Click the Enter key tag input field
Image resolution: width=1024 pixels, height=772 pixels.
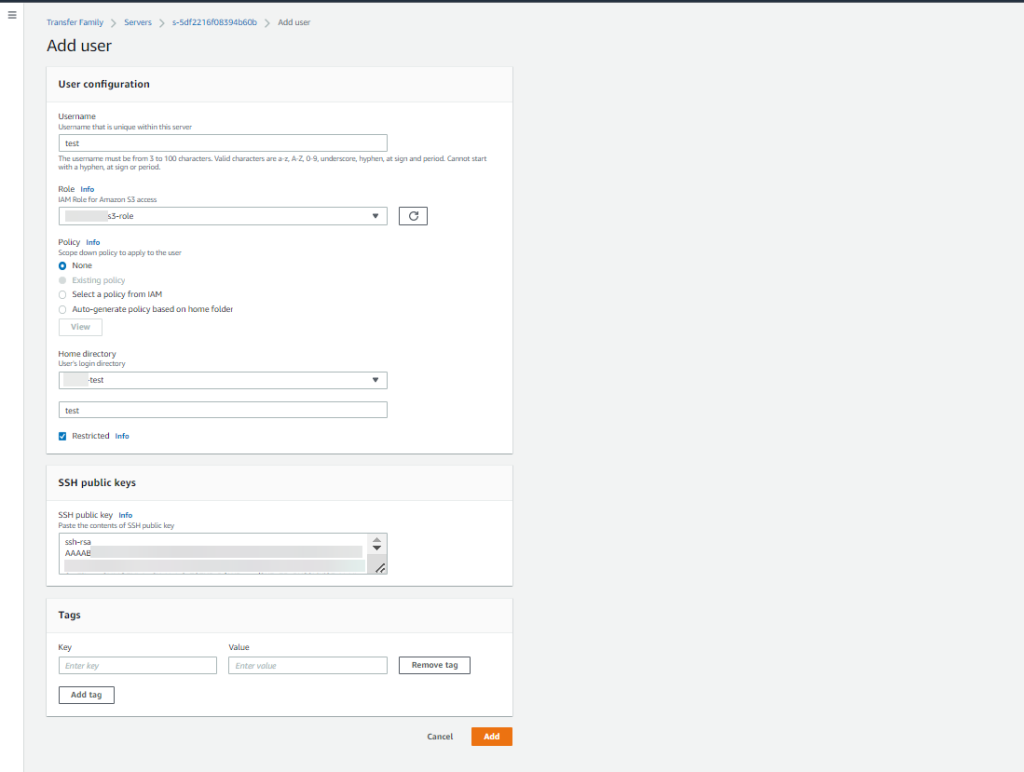(x=137, y=665)
